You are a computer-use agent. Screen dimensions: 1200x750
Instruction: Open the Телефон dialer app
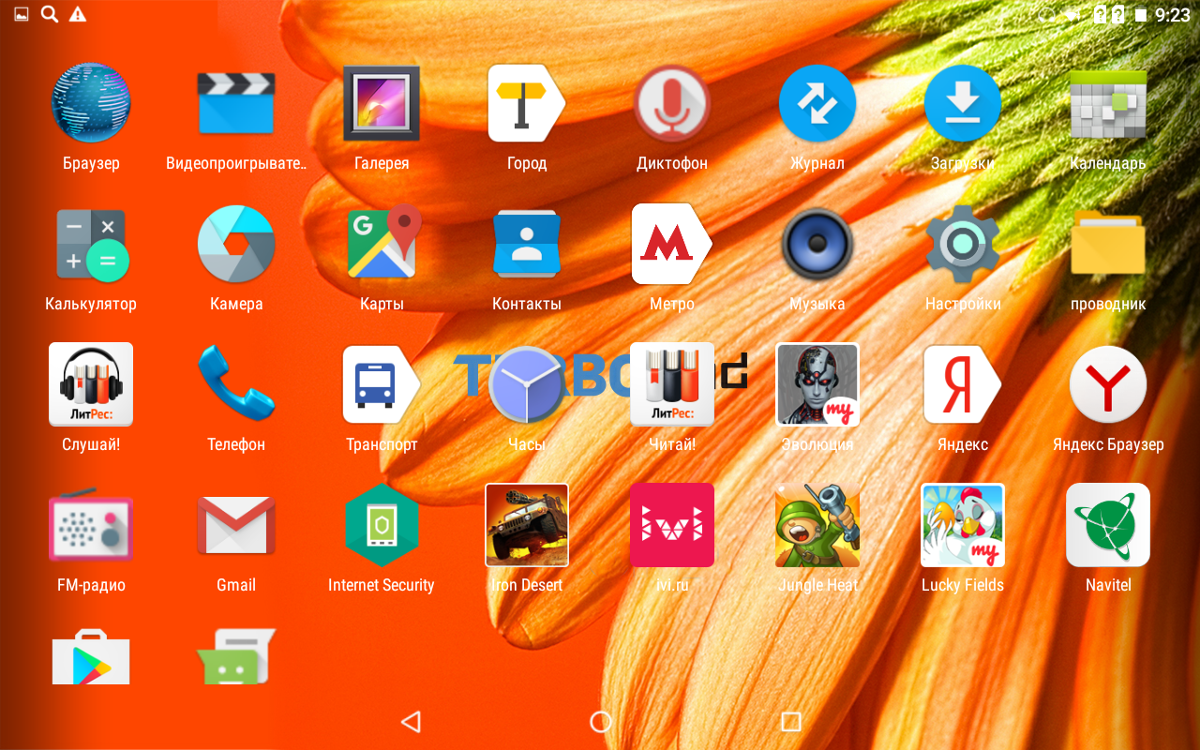(236, 384)
